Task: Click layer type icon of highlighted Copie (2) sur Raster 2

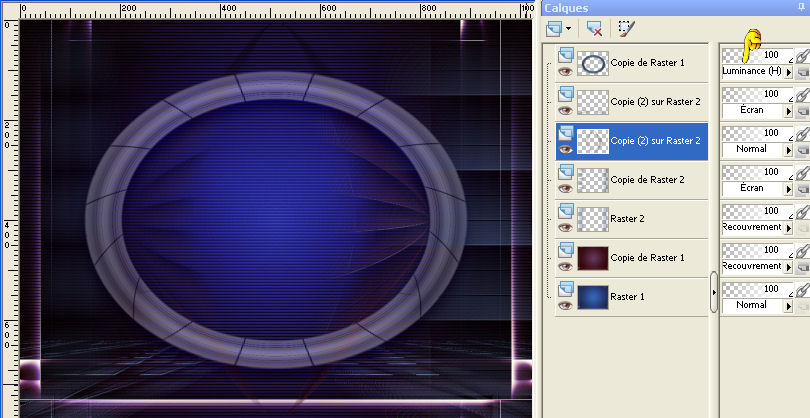Action: coord(566,133)
